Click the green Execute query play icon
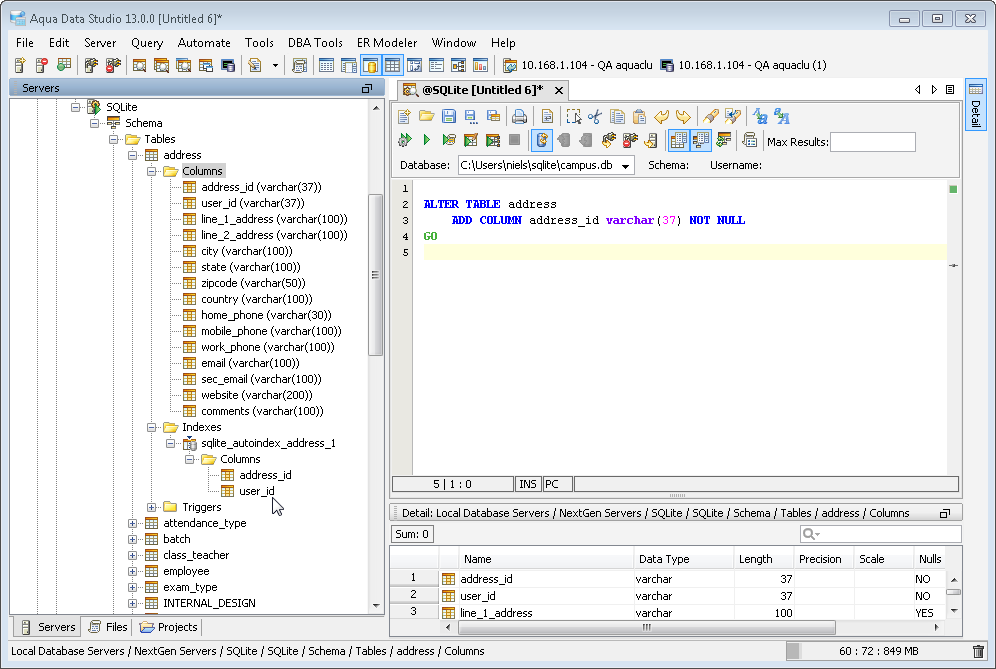 click(x=427, y=140)
